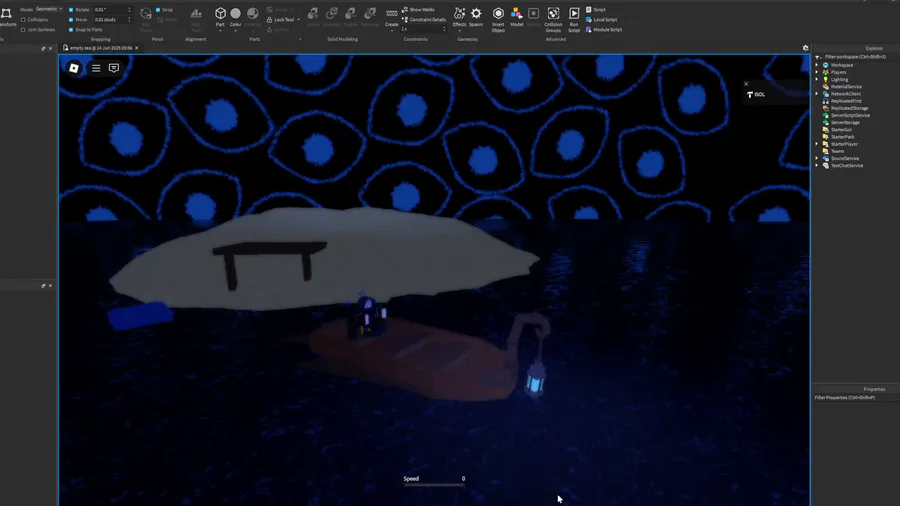Expand the TextChatService tree node
This screenshot has height=506, width=900.
[x=817, y=165]
